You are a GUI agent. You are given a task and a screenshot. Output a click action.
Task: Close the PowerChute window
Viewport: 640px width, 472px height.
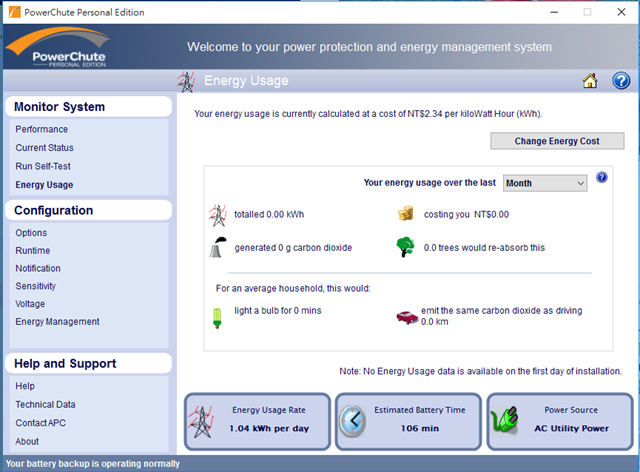(621, 12)
